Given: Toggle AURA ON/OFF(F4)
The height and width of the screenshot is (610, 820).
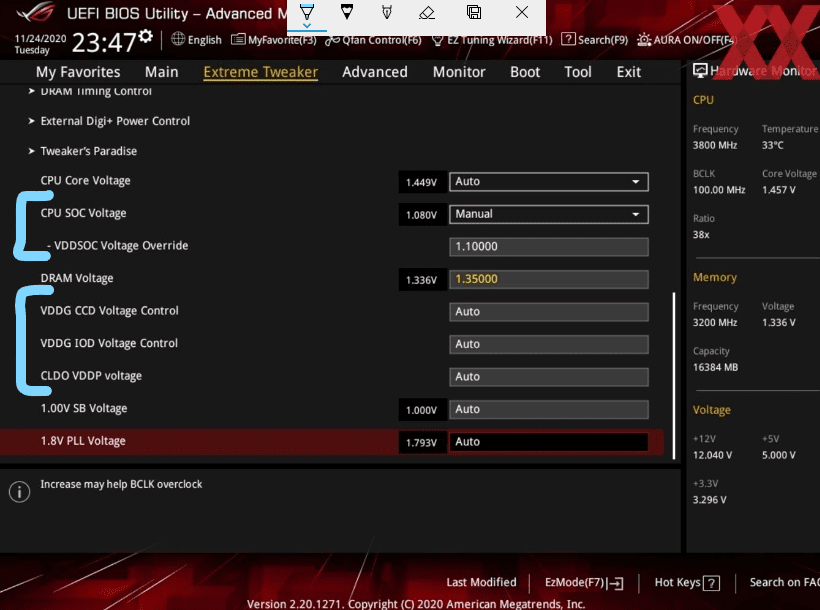Looking at the screenshot, I should point(687,40).
